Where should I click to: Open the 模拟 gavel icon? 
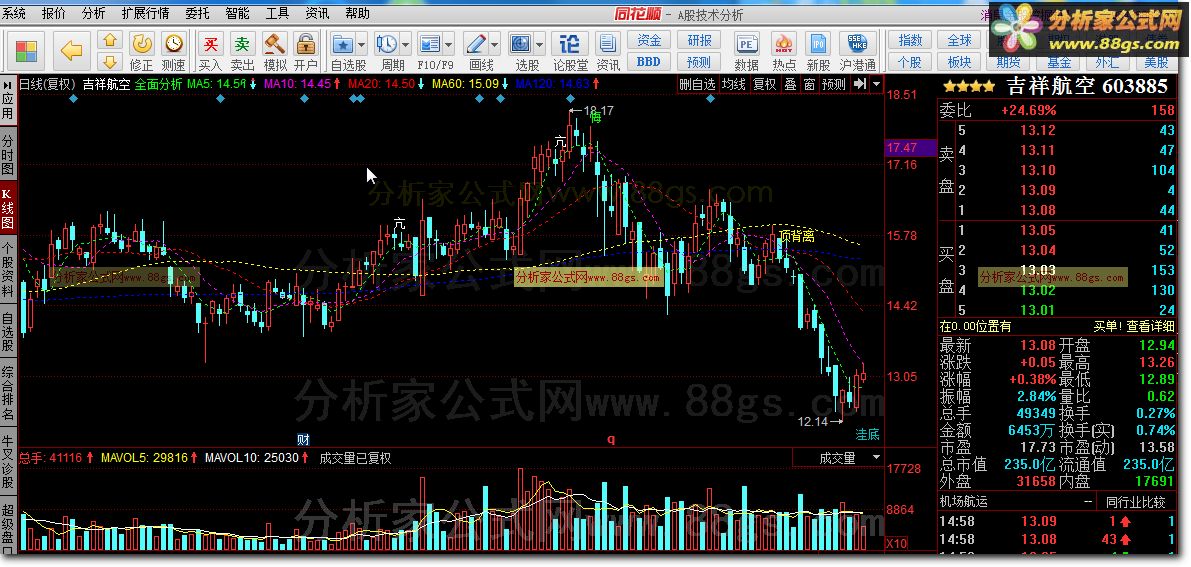click(275, 43)
